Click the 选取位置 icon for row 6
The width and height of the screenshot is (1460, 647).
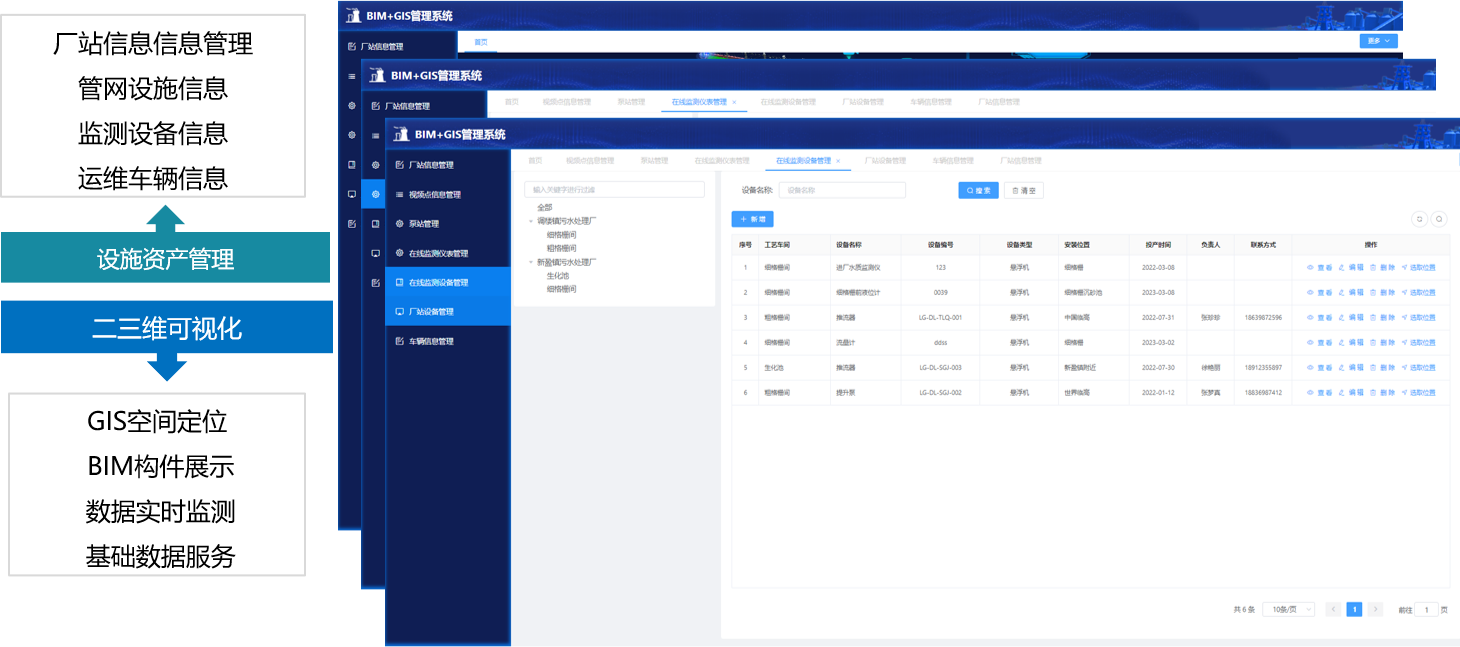[x=1404, y=393]
